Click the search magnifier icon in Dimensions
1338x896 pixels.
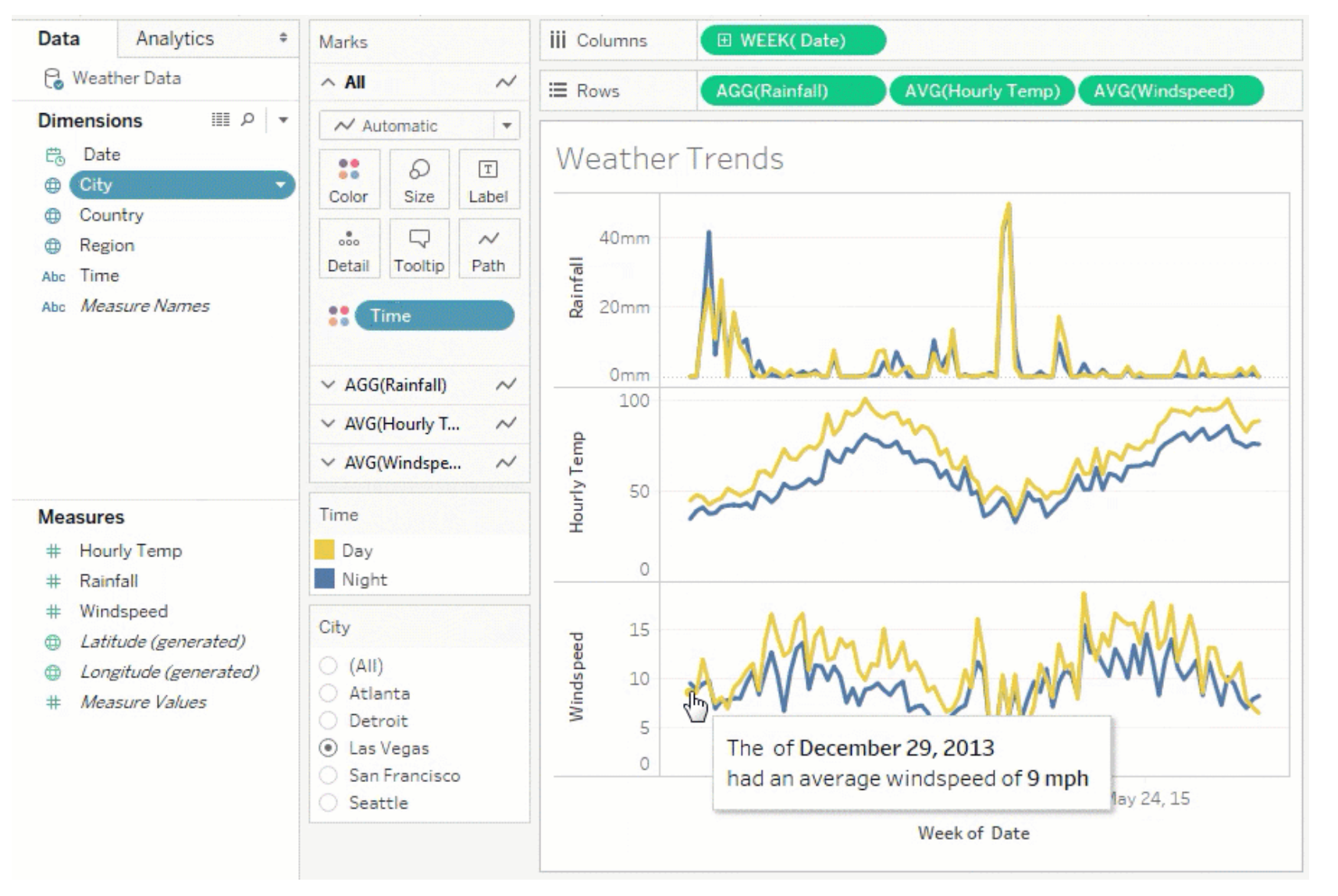pos(247,119)
